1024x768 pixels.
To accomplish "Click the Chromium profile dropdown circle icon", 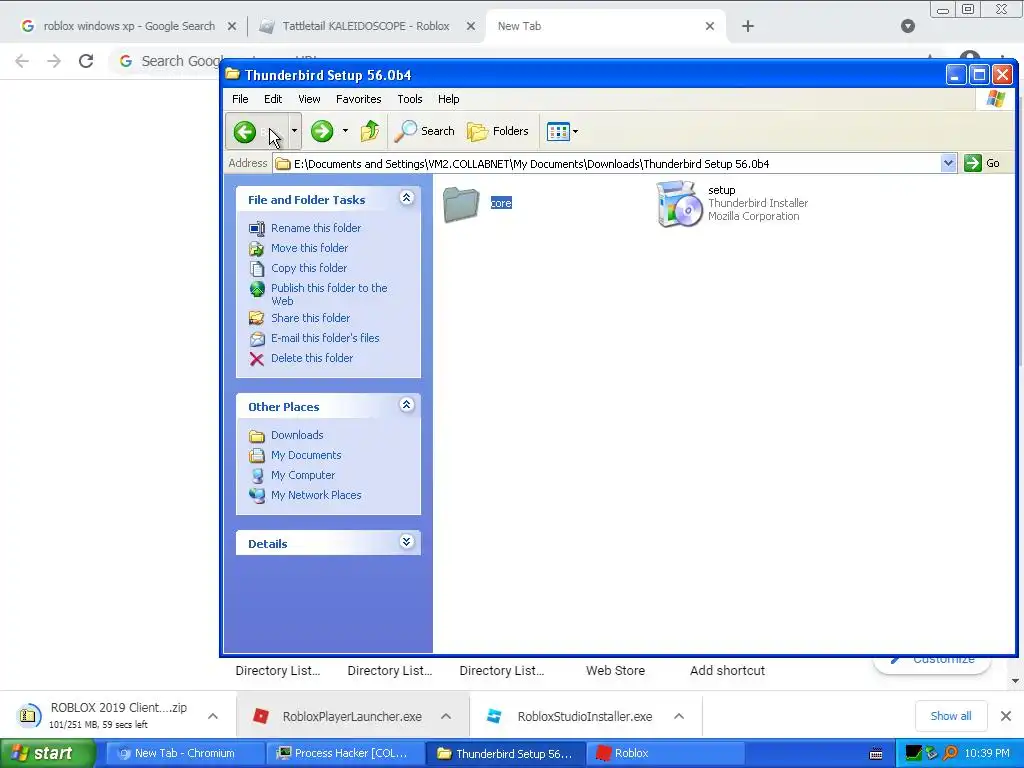I will point(908,26).
